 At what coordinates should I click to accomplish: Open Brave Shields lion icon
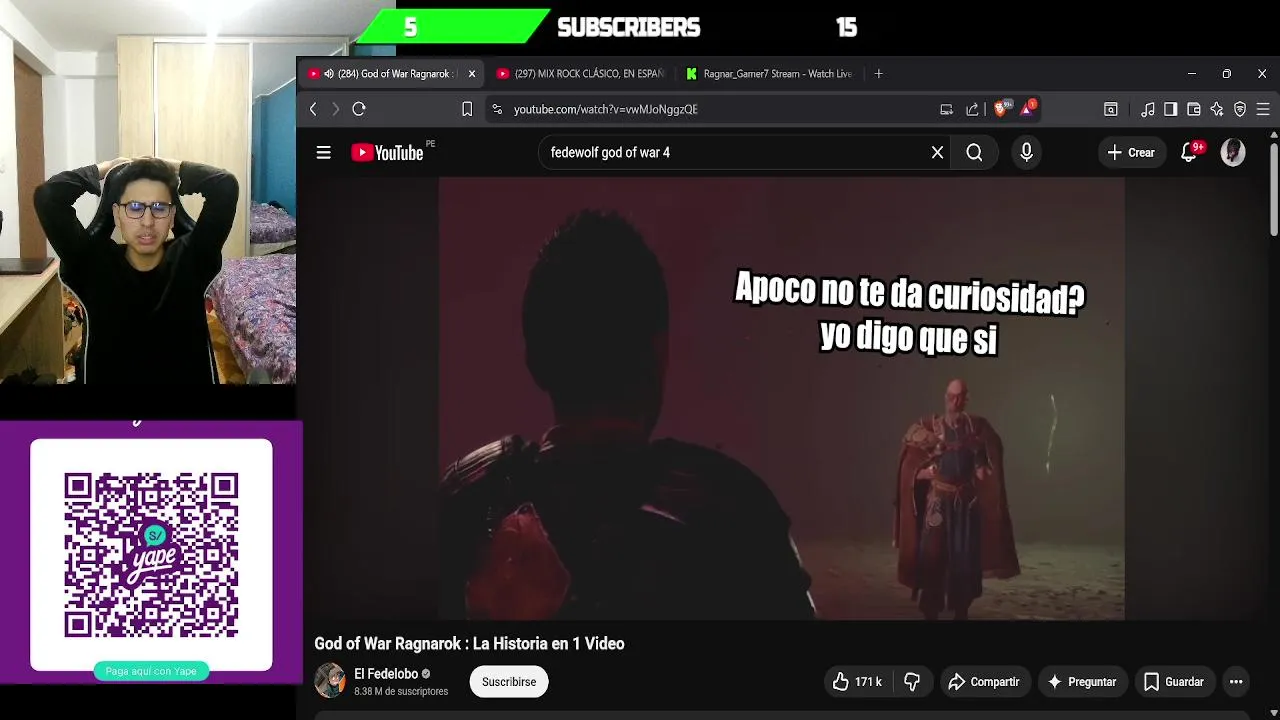tap(1001, 108)
